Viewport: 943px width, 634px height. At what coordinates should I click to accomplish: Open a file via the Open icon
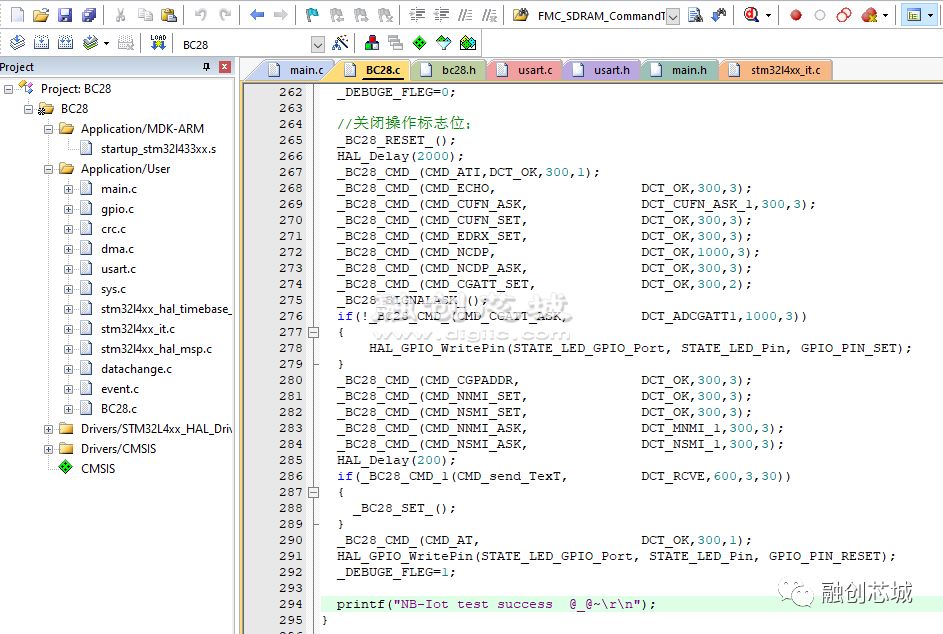(41, 14)
